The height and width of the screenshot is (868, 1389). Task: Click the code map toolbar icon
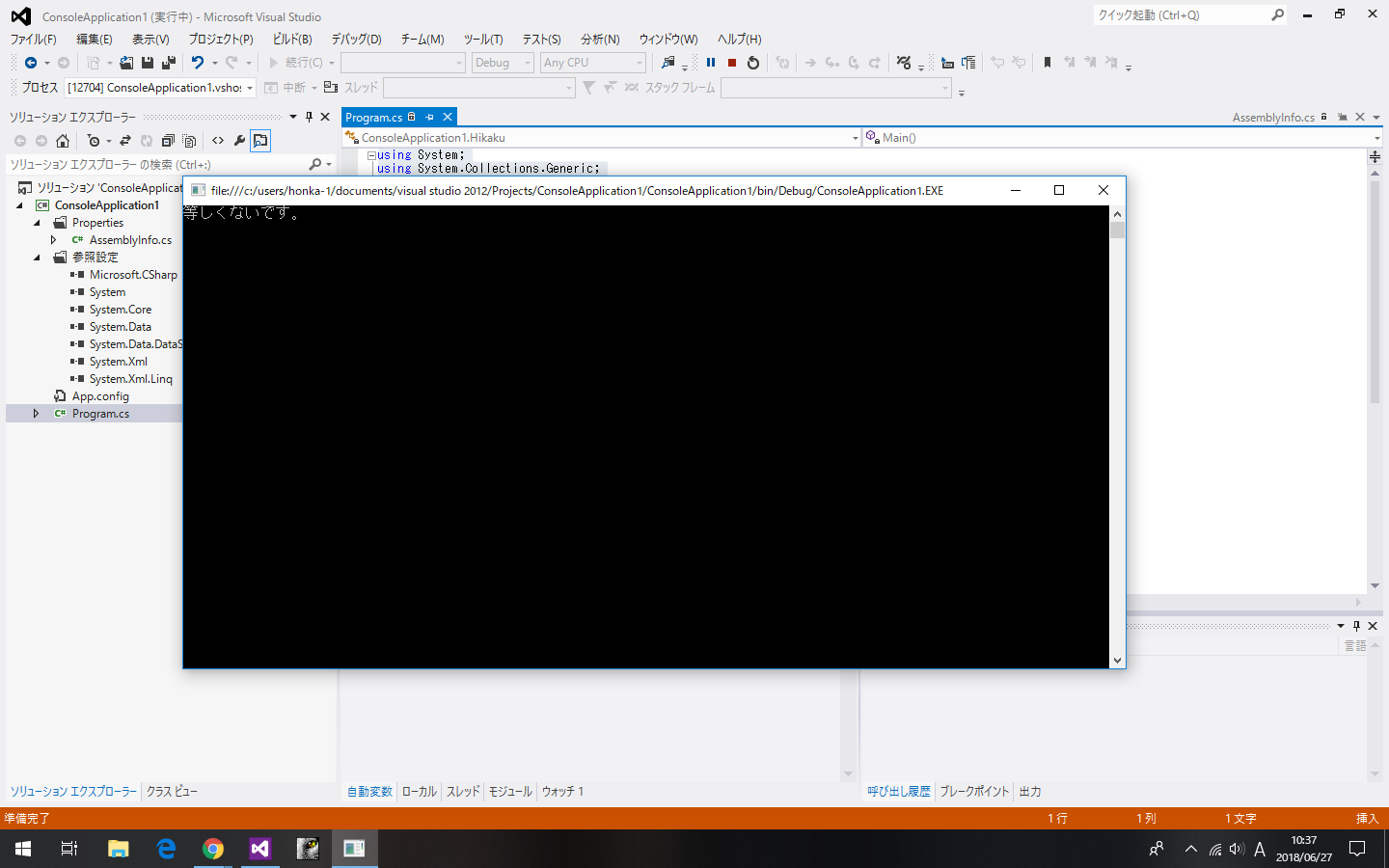[x=904, y=63]
